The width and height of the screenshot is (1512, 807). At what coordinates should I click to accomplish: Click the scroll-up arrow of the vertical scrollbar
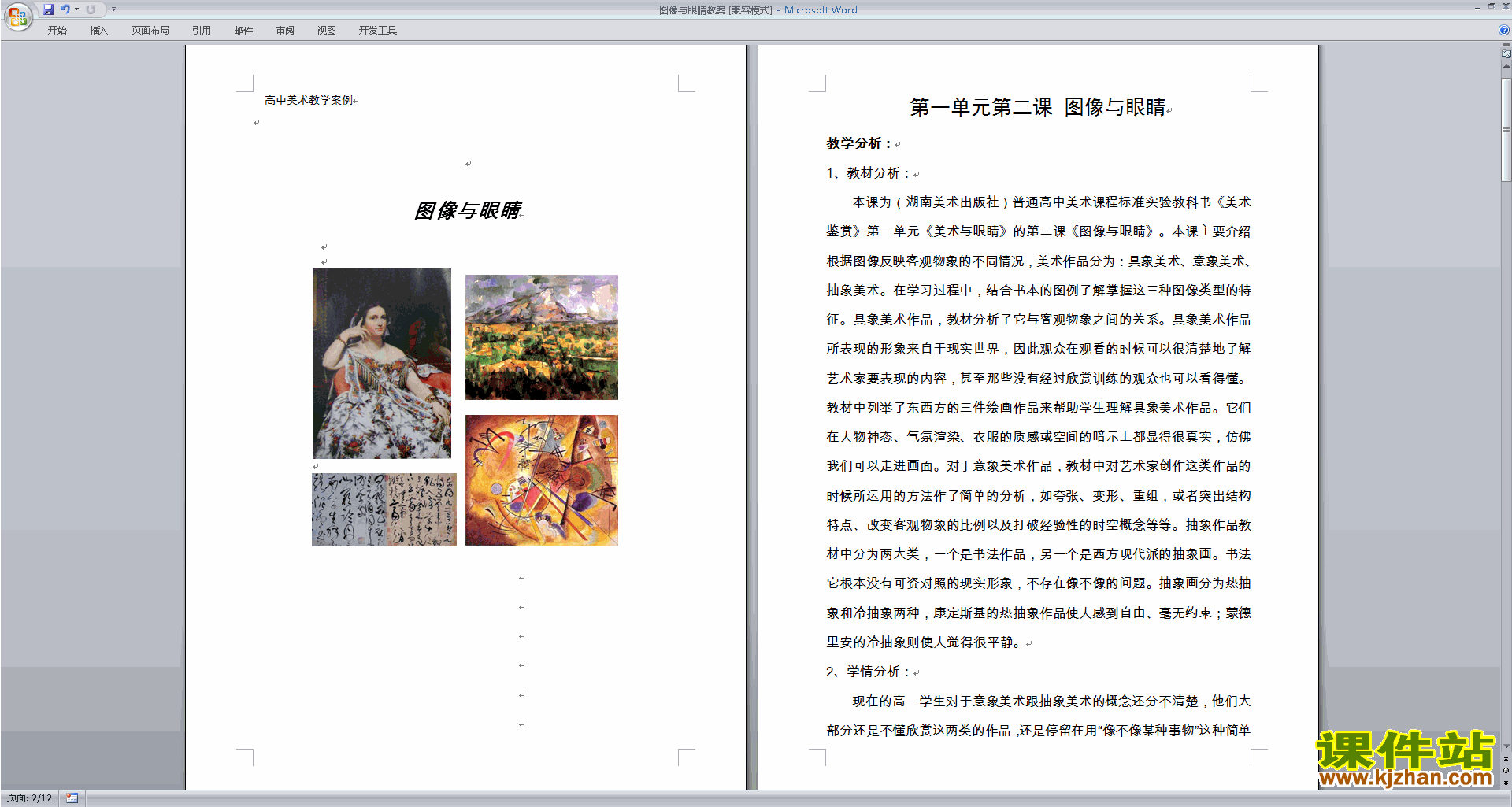point(1506,65)
